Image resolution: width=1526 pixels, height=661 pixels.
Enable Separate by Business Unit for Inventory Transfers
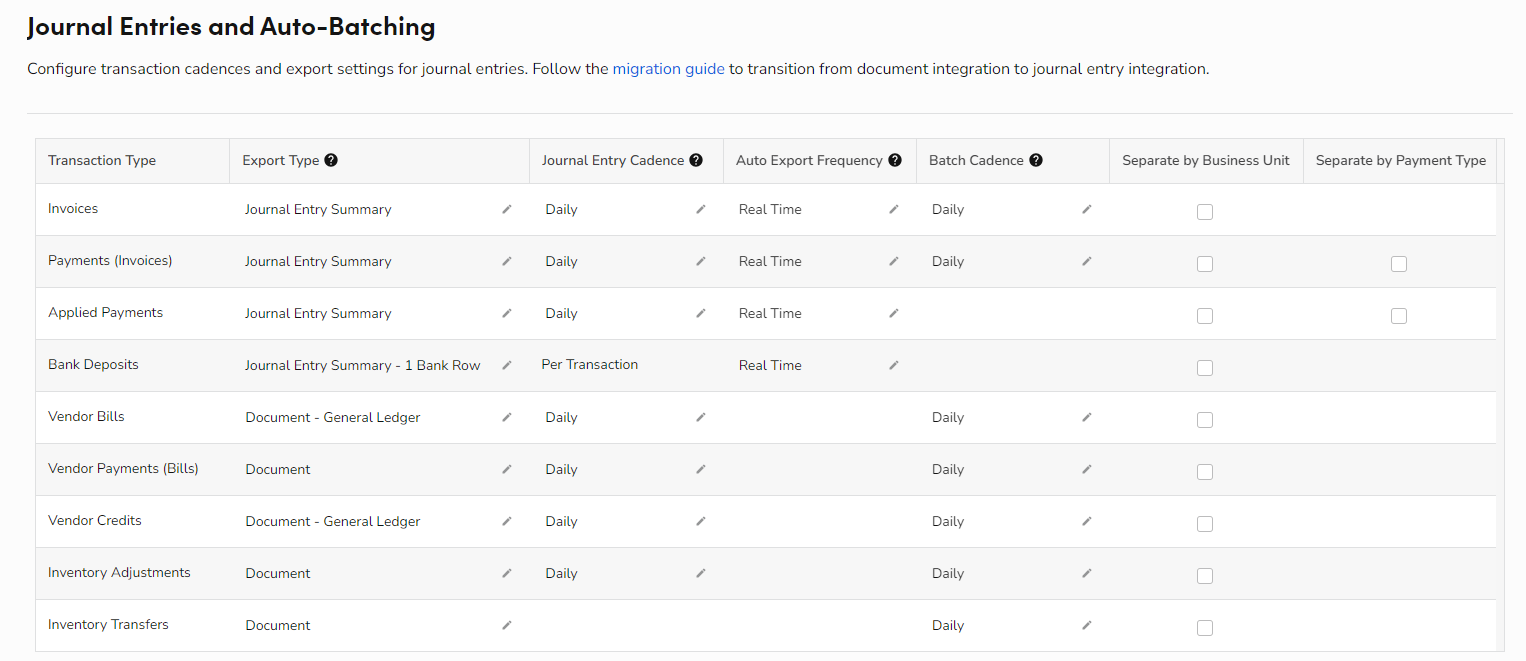(1204, 627)
